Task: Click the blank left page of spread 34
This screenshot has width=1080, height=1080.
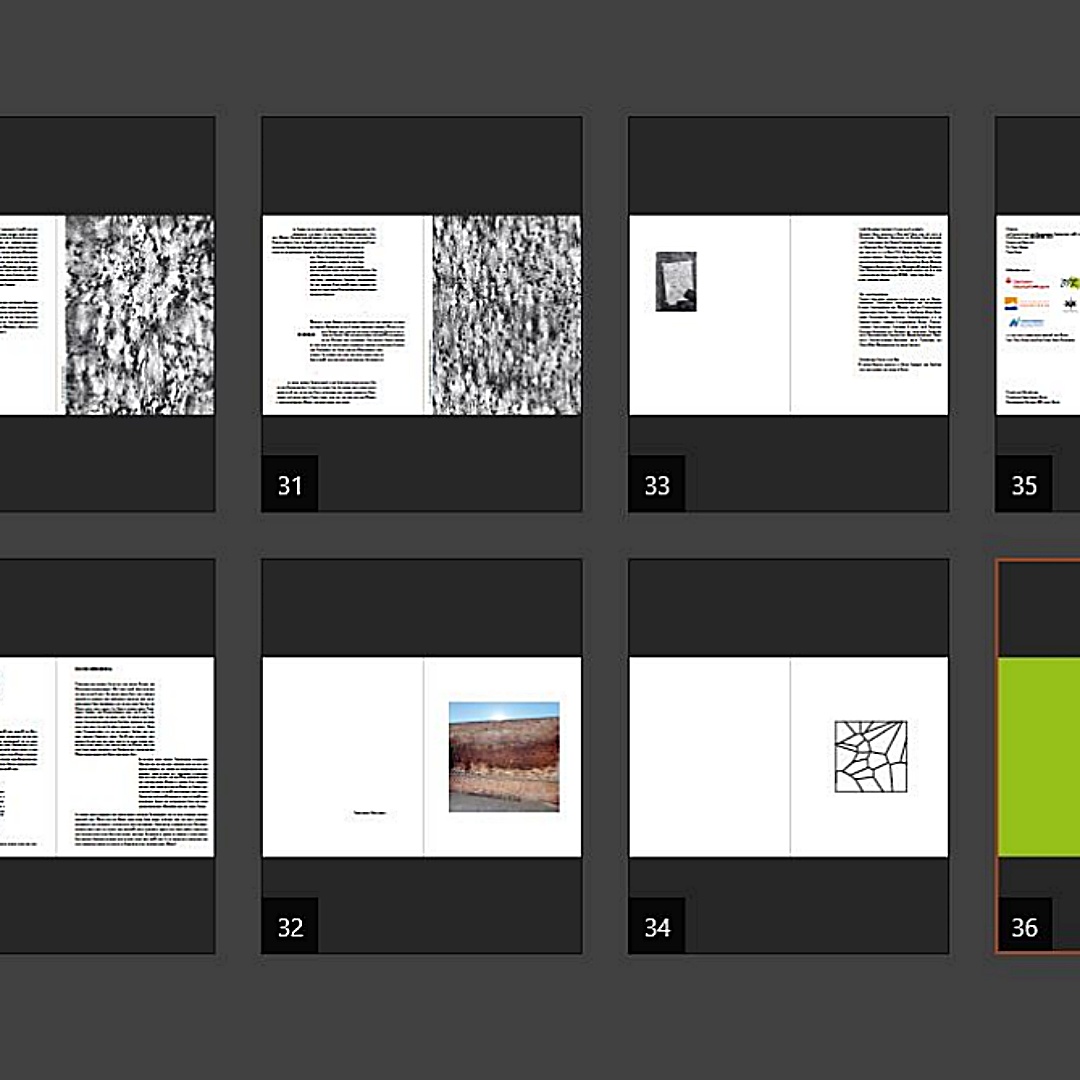Action: click(709, 756)
